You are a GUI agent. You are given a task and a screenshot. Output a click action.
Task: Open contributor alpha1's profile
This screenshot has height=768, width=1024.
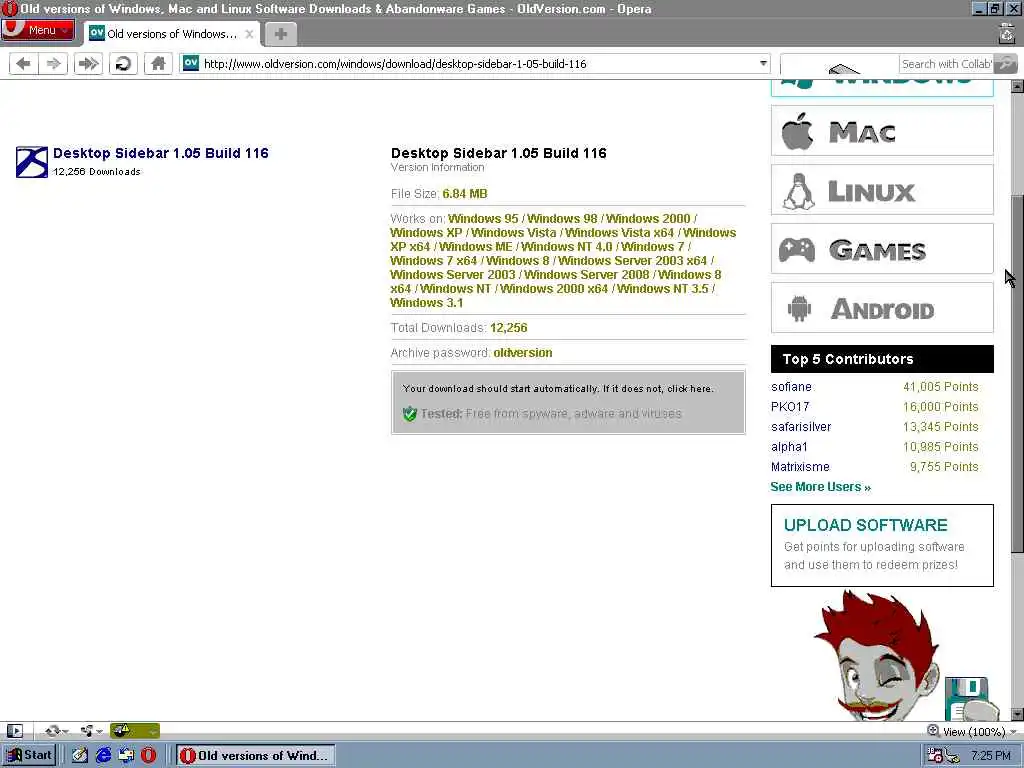(789, 447)
